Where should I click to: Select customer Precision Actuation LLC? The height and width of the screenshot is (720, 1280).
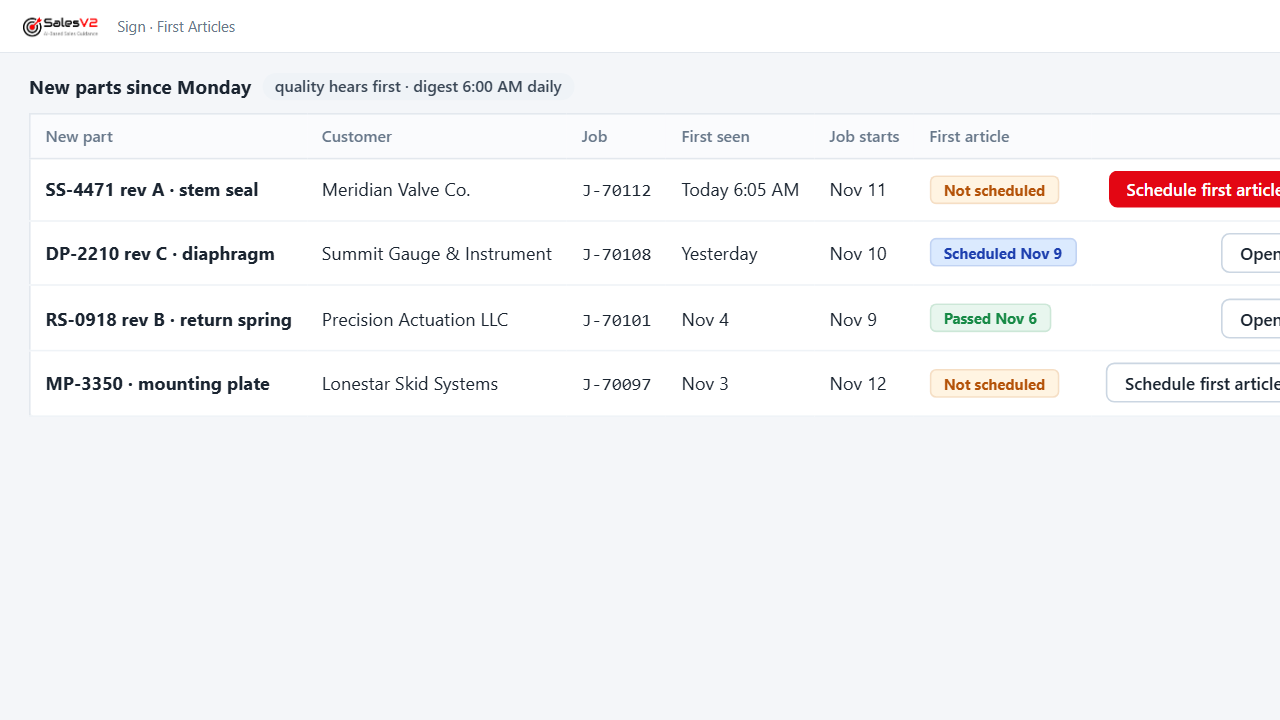coord(415,319)
